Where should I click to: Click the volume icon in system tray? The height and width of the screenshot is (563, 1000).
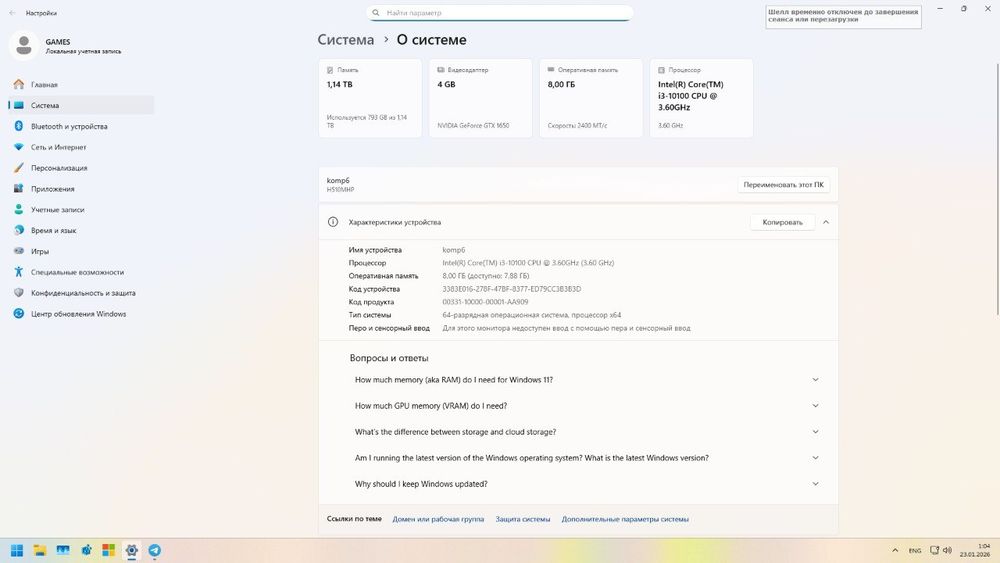(x=949, y=550)
